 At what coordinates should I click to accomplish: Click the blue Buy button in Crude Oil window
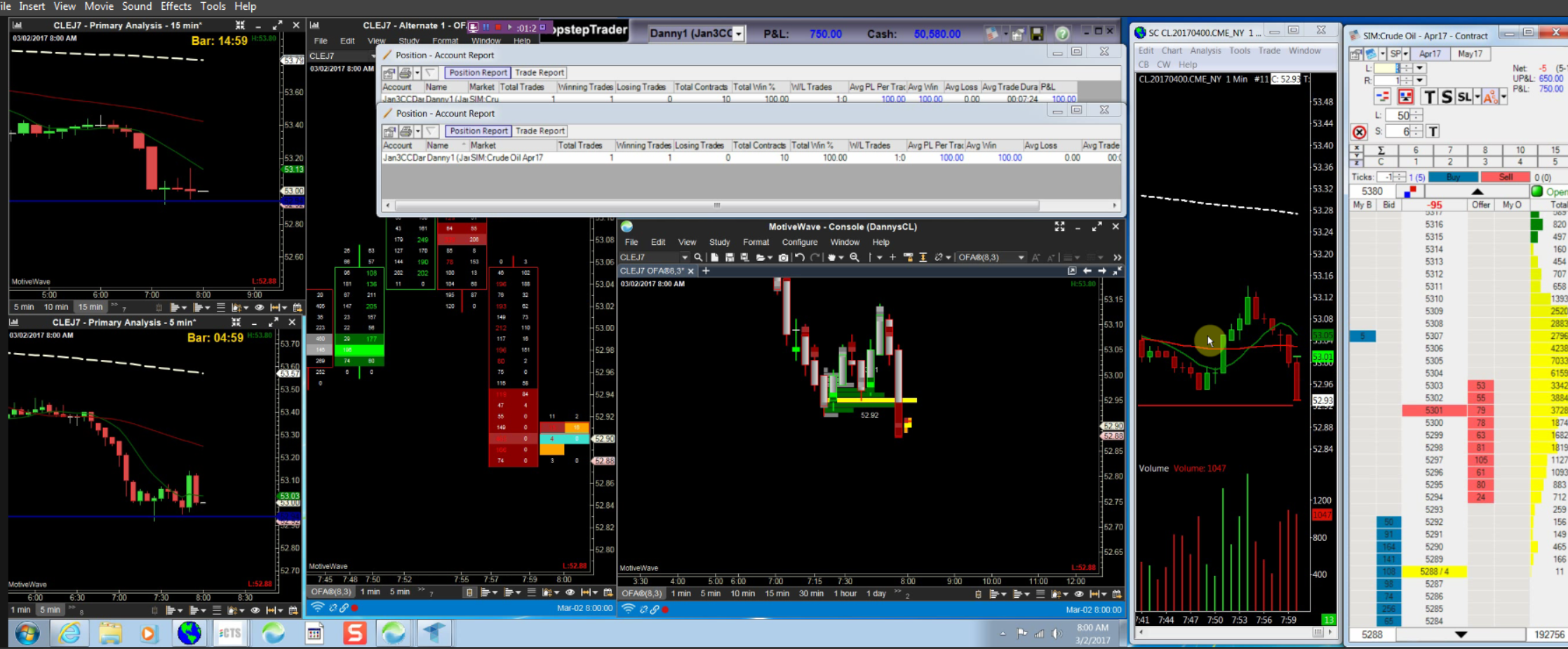1453,178
